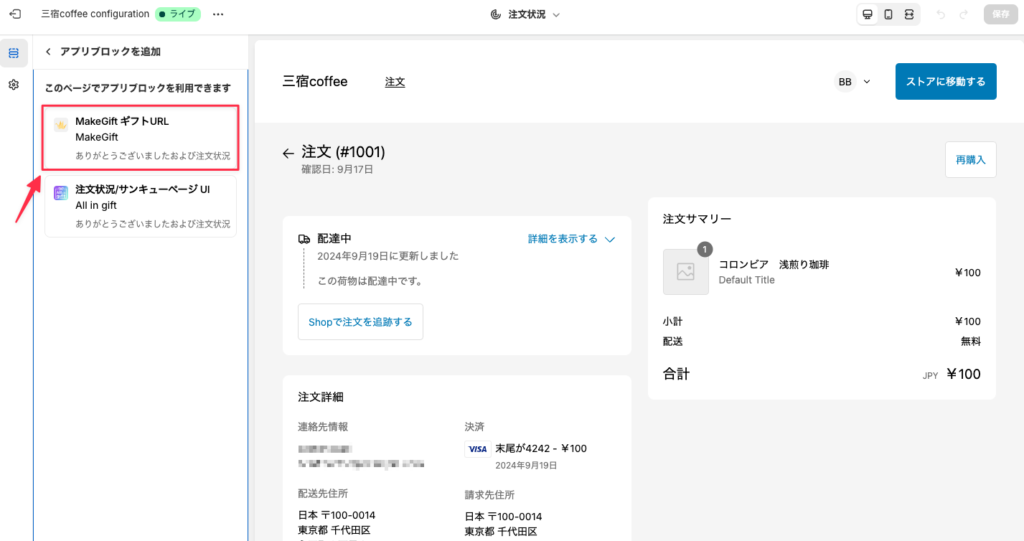The height and width of the screenshot is (541, 1024).
Task: Click the 連絡先情報 label
Action: coord(323,427)
